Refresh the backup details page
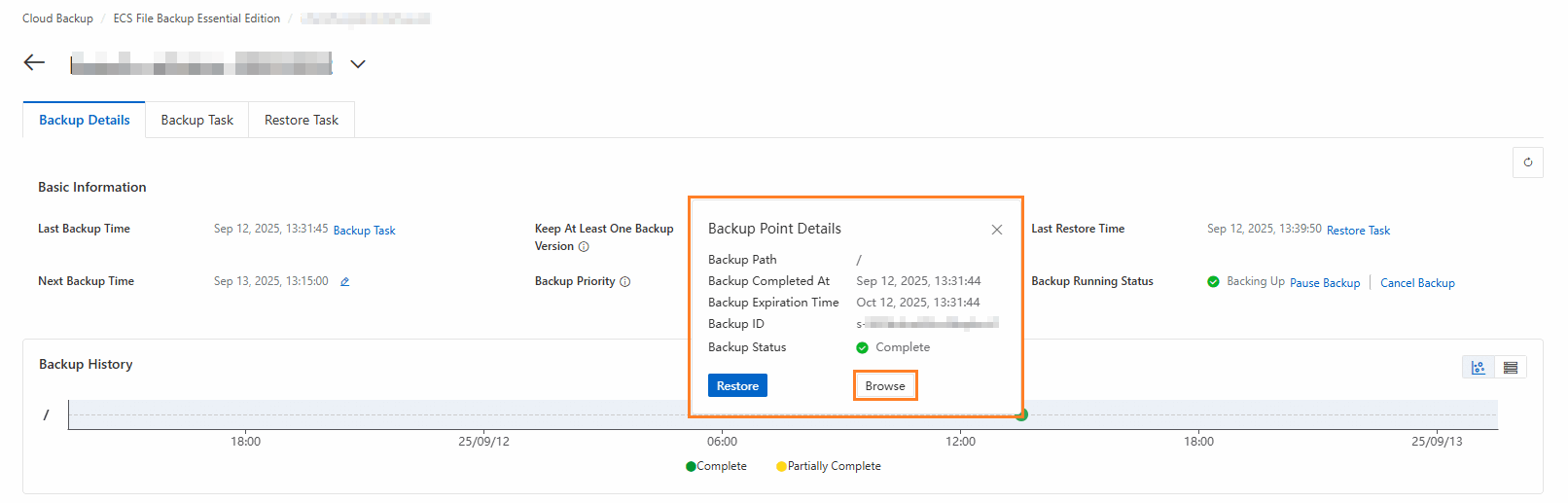The image size is (1568, 503). [1527, 162]
